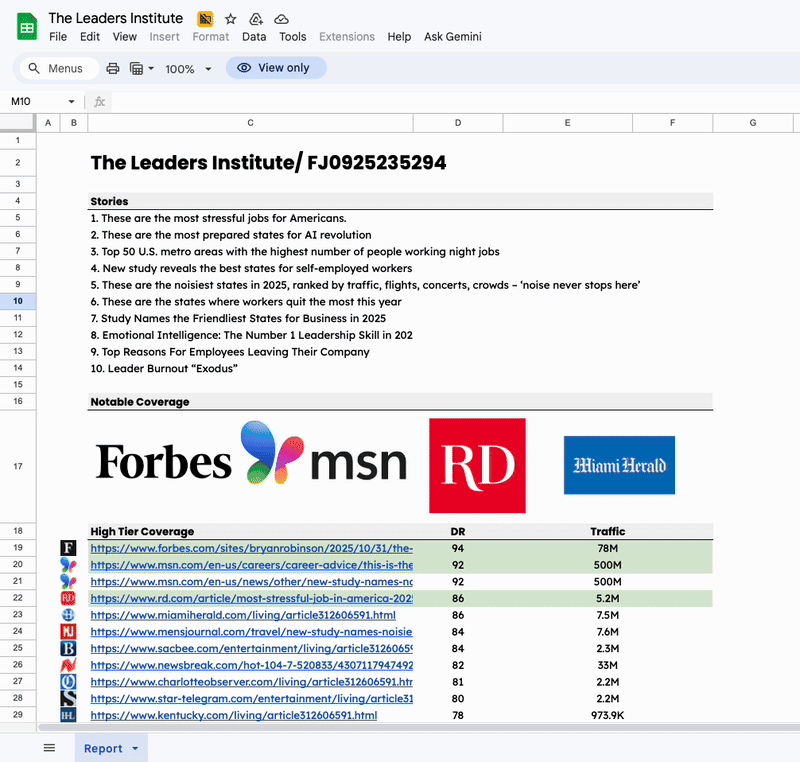Open the search Menus box

(x=57, y=68)
